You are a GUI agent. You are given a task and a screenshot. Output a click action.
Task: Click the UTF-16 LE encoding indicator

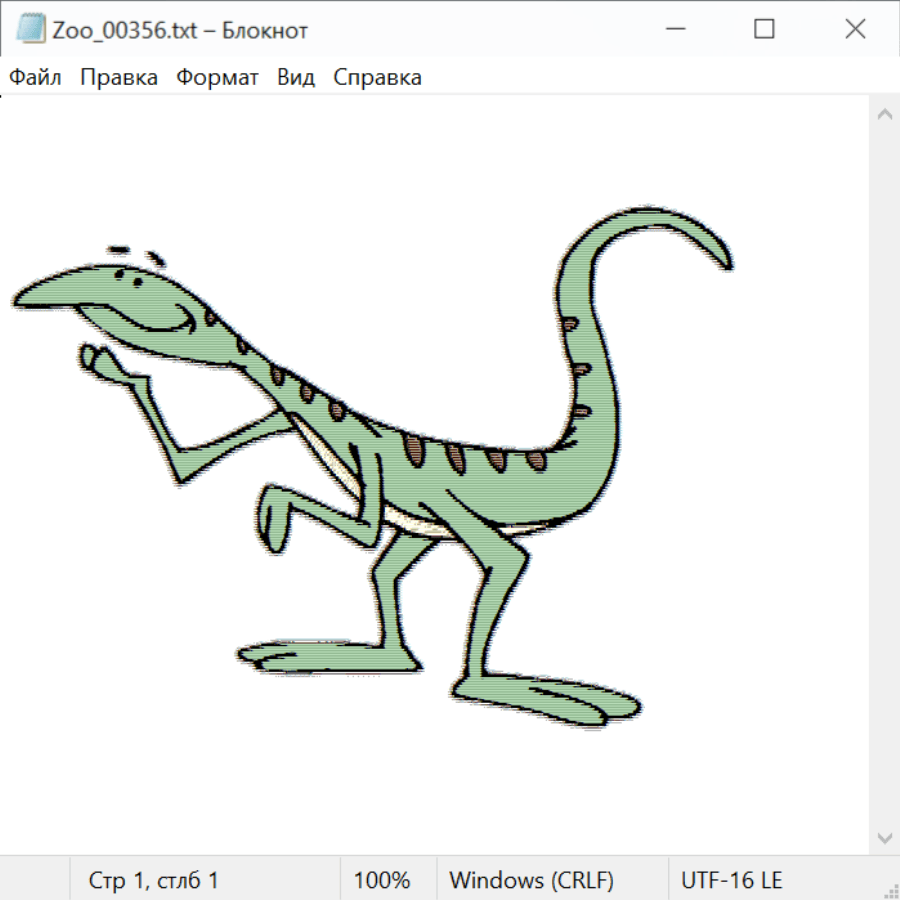click(731, 881)
